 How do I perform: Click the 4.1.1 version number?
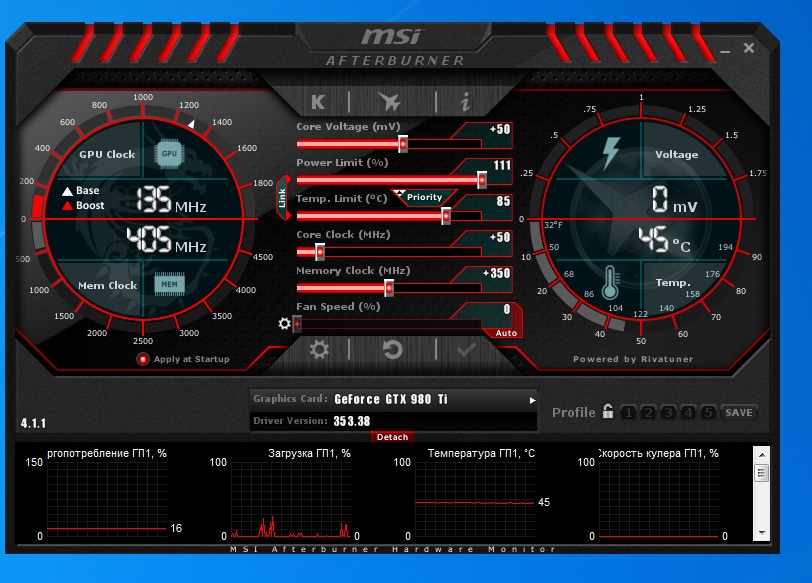pyautogui.click(x=33, y=423)
